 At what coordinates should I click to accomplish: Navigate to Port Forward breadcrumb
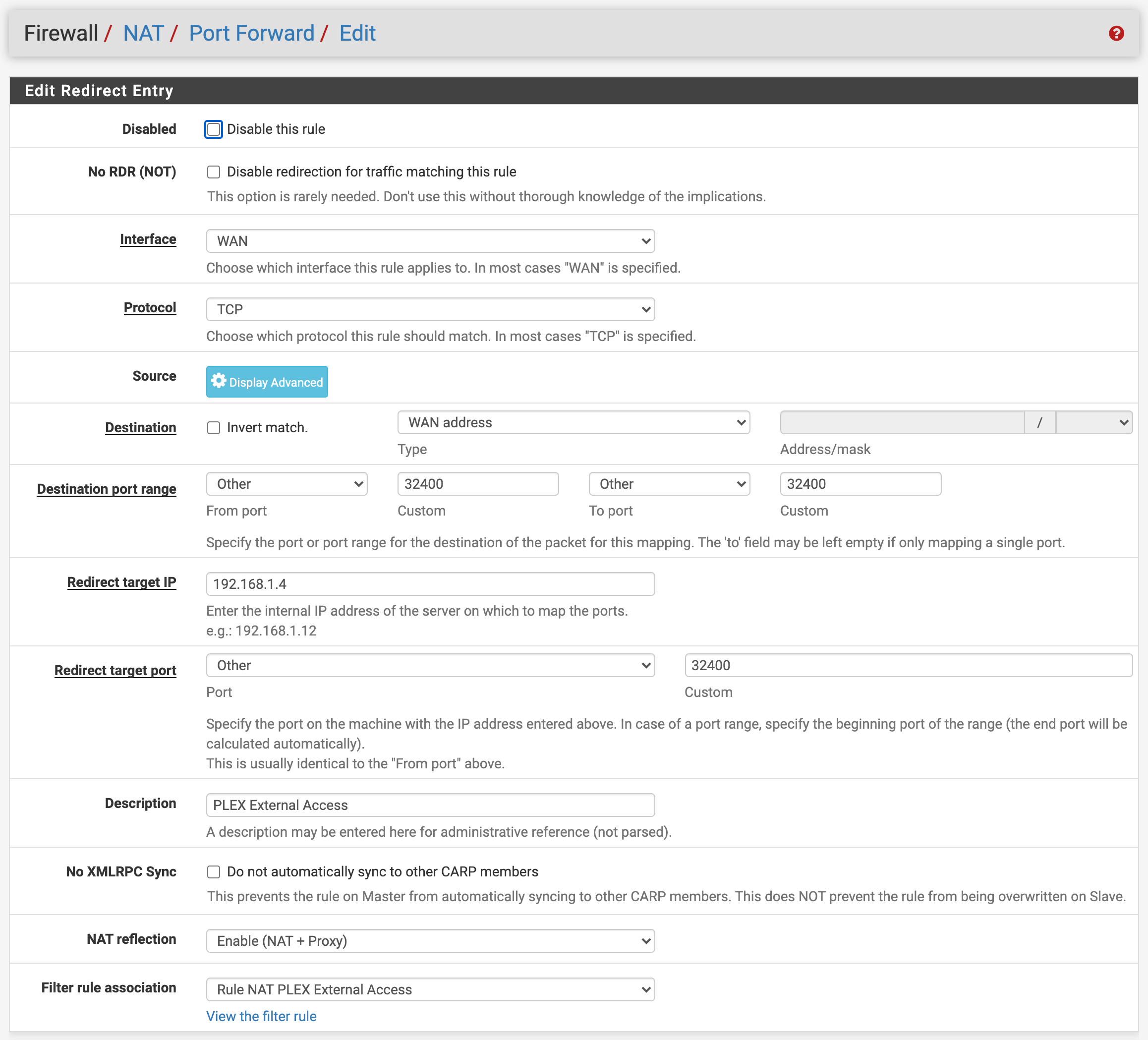click(x=251, y=33)
